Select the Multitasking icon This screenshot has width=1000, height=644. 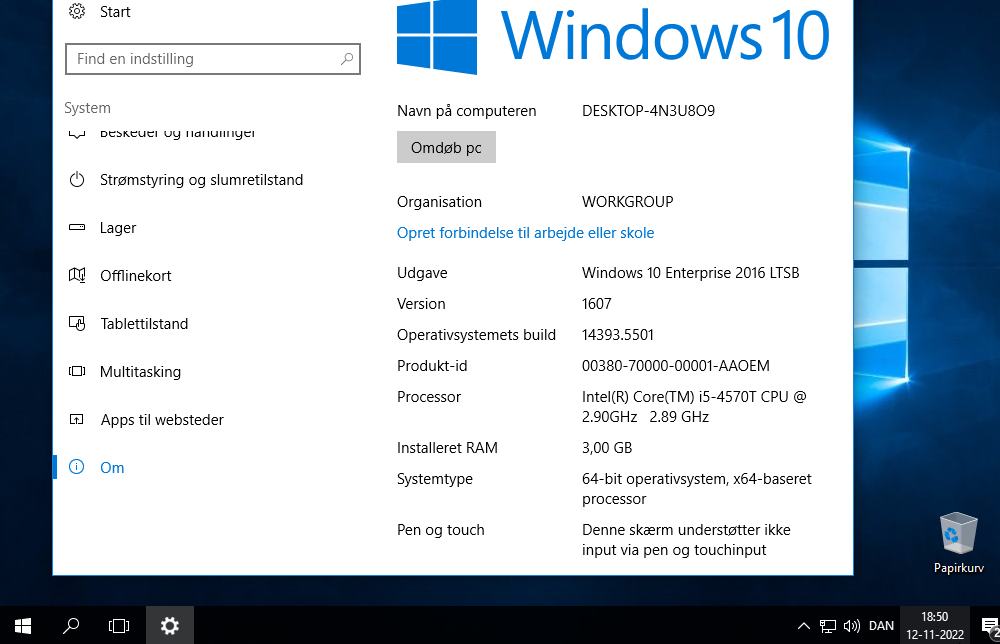pos(77,371)
